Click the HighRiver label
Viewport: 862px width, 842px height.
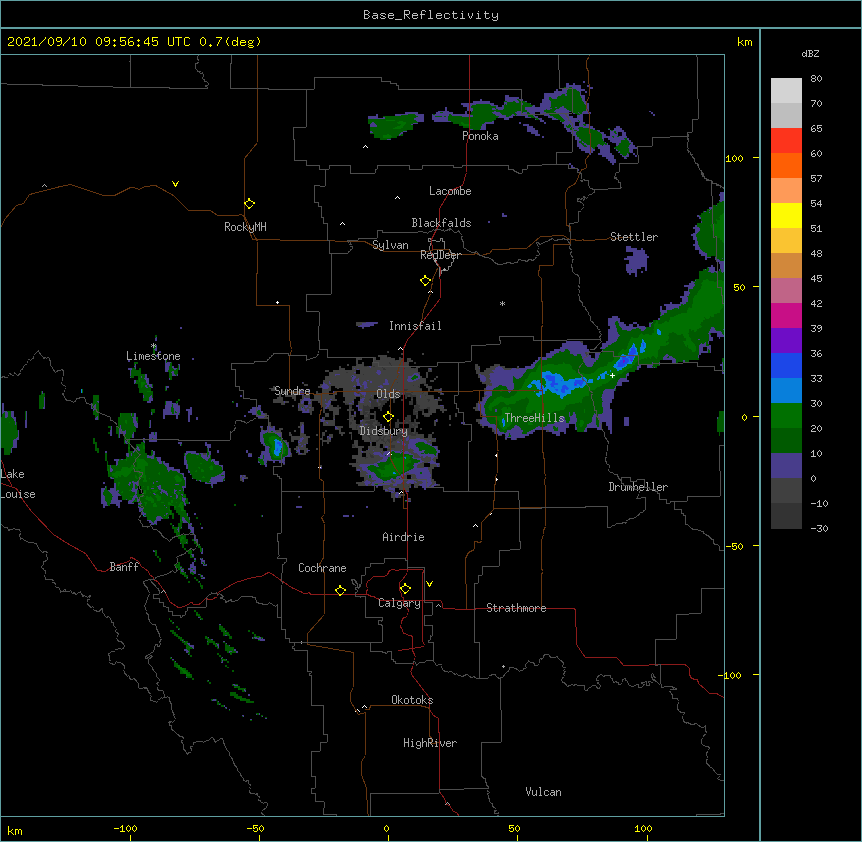click(x=430, y=743)
